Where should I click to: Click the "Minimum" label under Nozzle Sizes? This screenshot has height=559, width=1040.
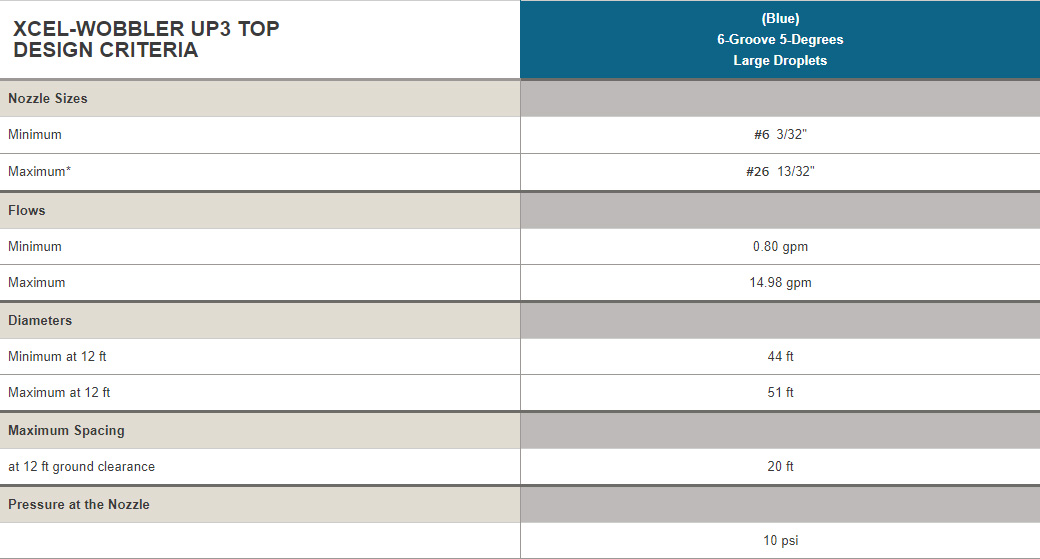tap(35, 135)
